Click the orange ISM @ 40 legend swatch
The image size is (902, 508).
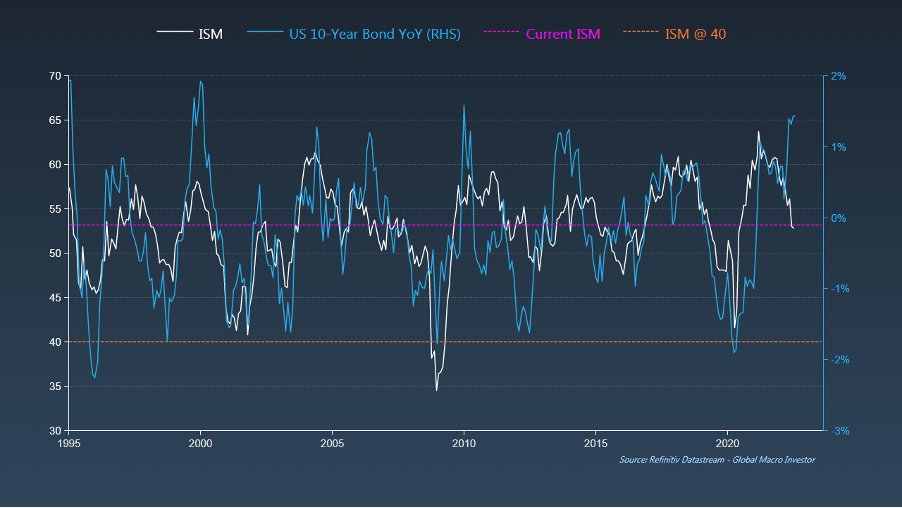click(640, 34)
